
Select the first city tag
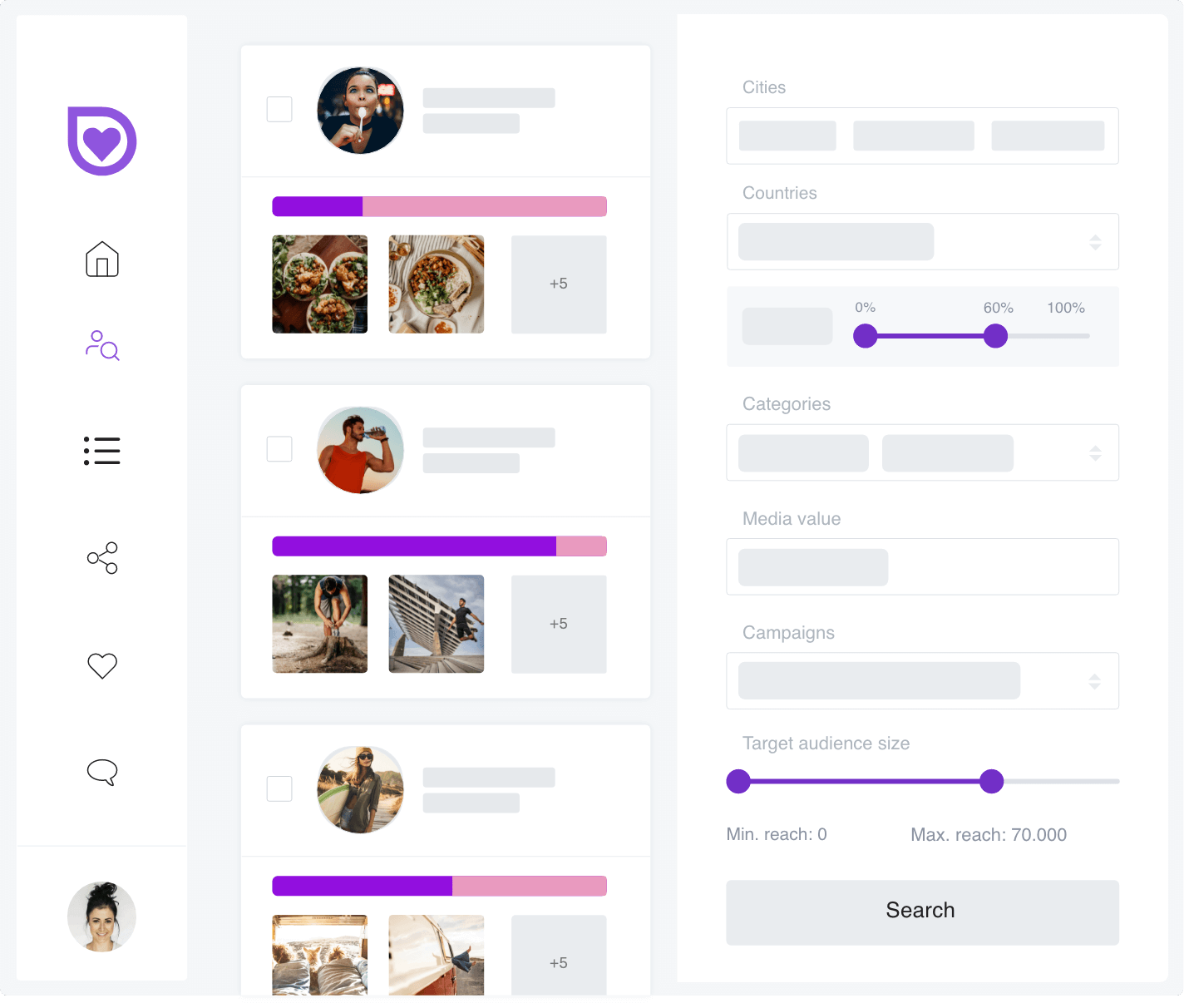click(x=787, y=136)
